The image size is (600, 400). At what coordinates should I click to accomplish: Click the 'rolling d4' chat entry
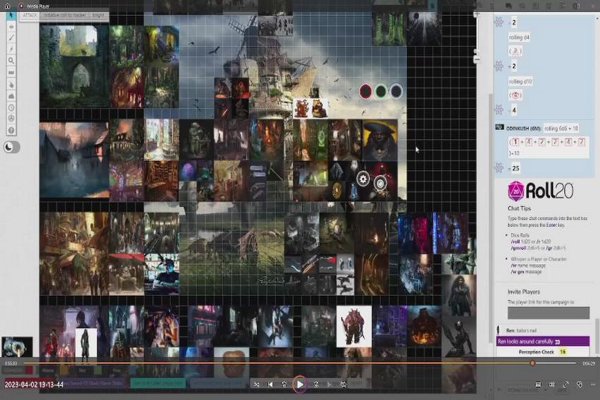519,38
